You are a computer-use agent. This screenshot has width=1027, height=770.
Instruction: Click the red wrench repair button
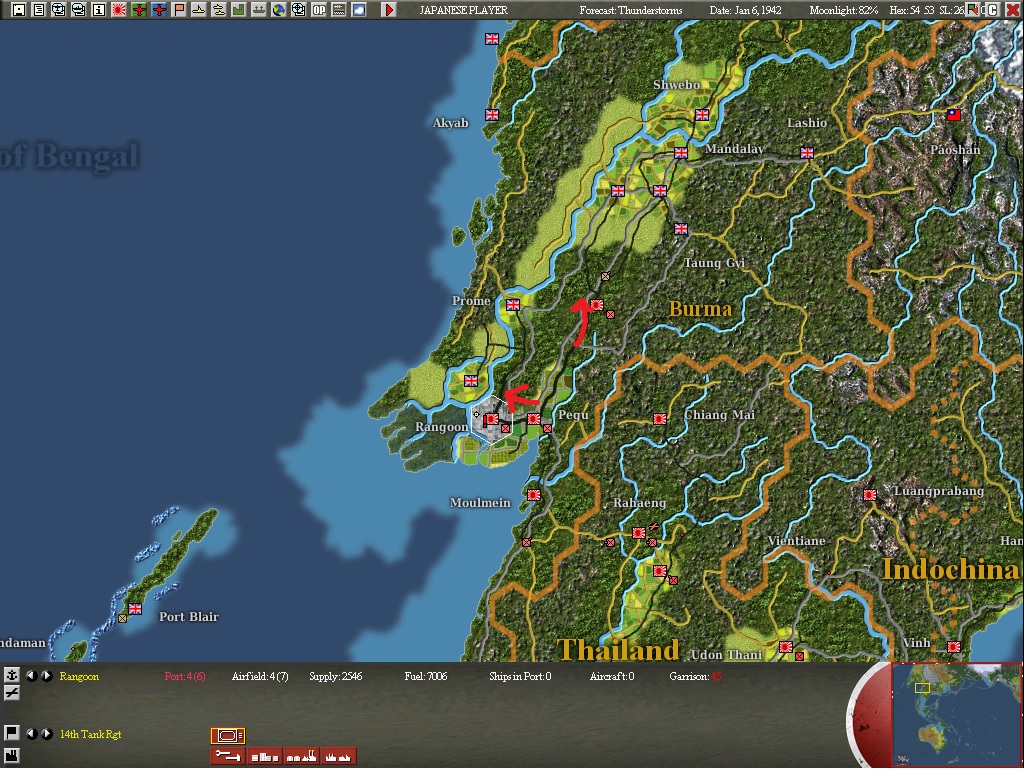coord(228,756)
